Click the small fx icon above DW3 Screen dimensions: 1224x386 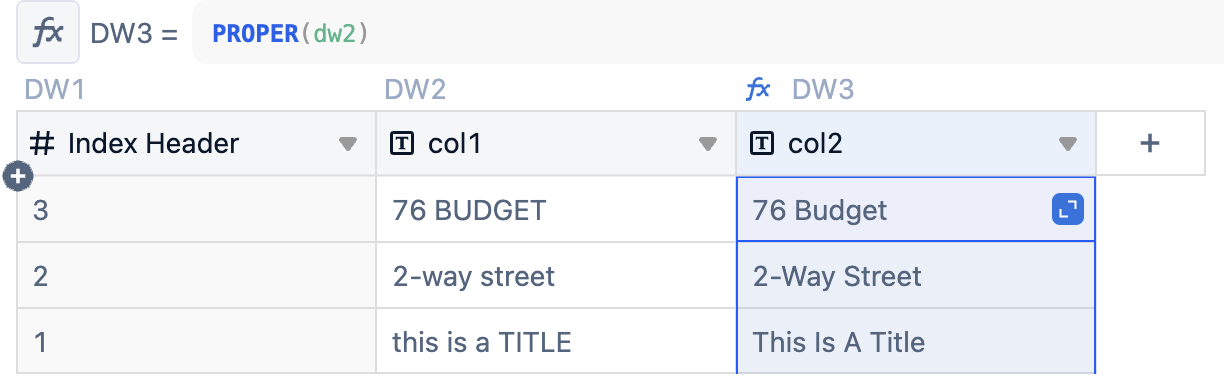tap(759, 90)
